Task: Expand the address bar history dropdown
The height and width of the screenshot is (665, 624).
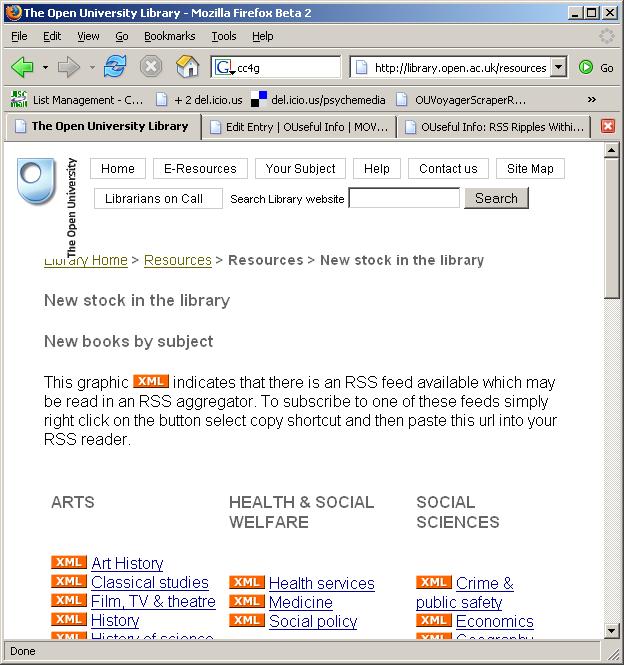Action: point(558,67)
